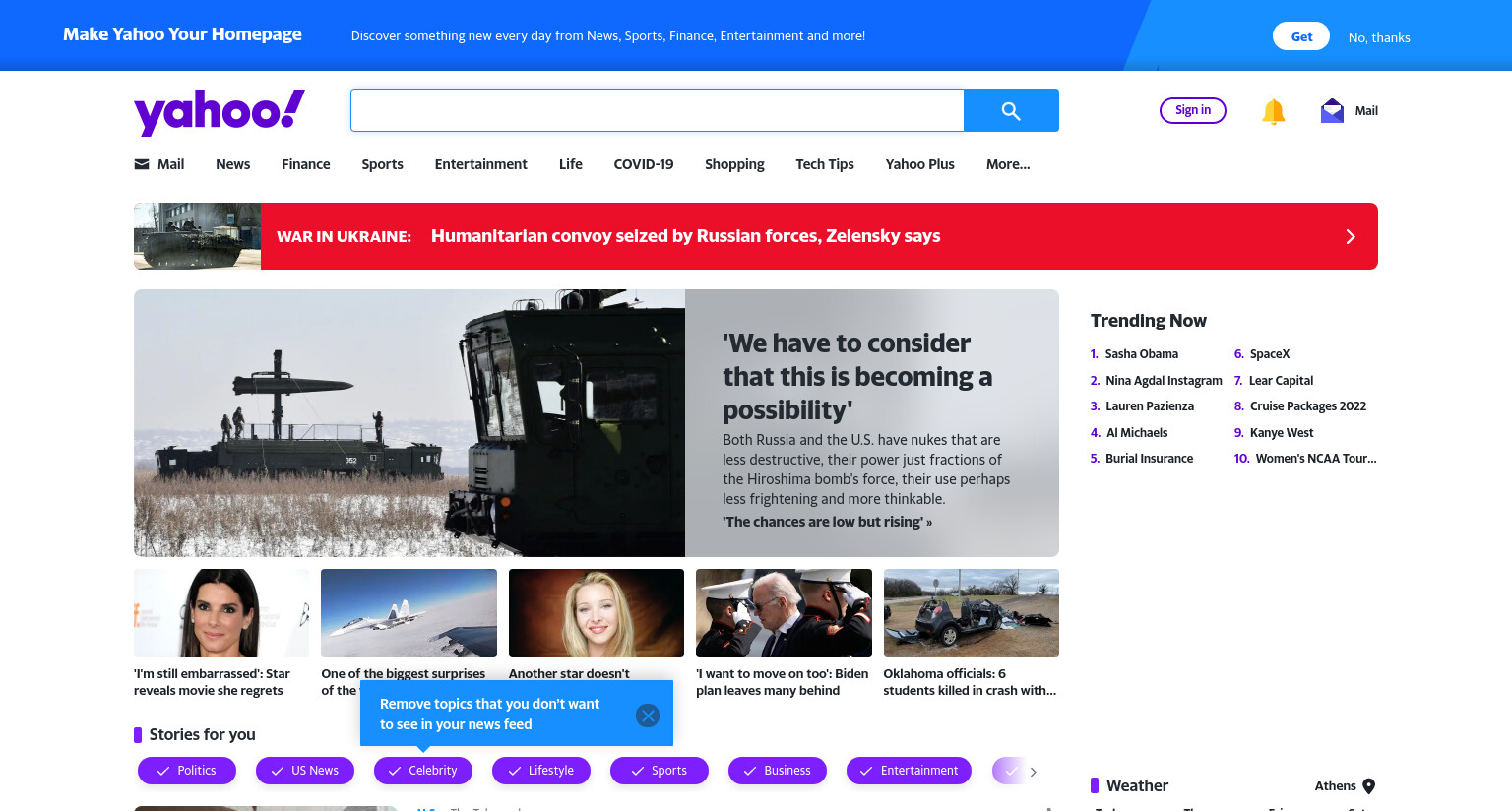Show more topic chips with the arrow
Viewport: 1512px width, 811px height.
click(x=1033, y=772)
